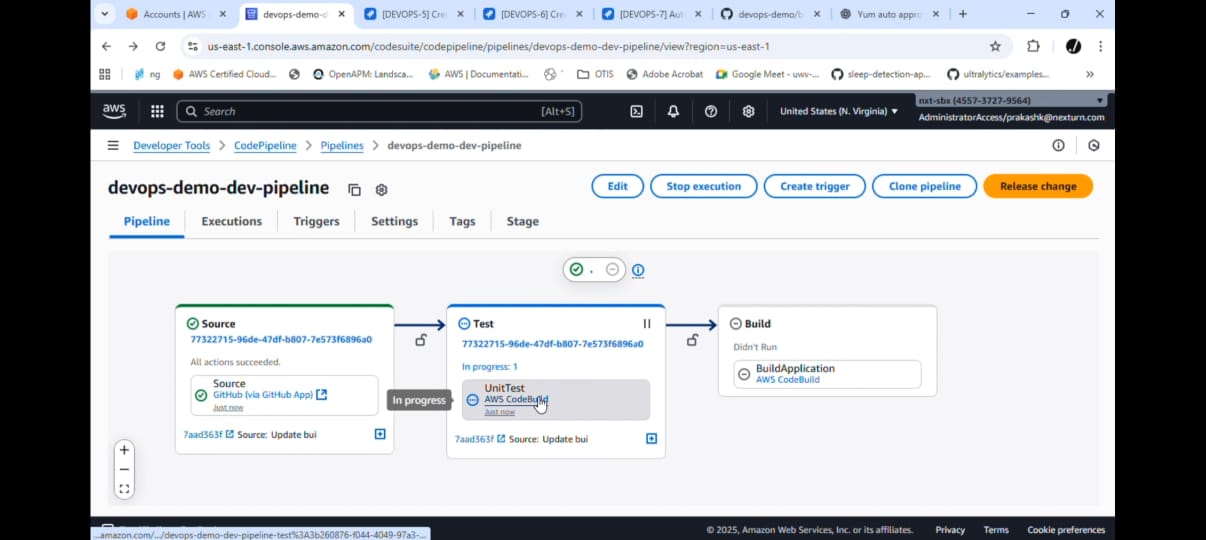Screen dimensions: 1206x540
Task: Reload the browser page
Action: click(160, 46)
